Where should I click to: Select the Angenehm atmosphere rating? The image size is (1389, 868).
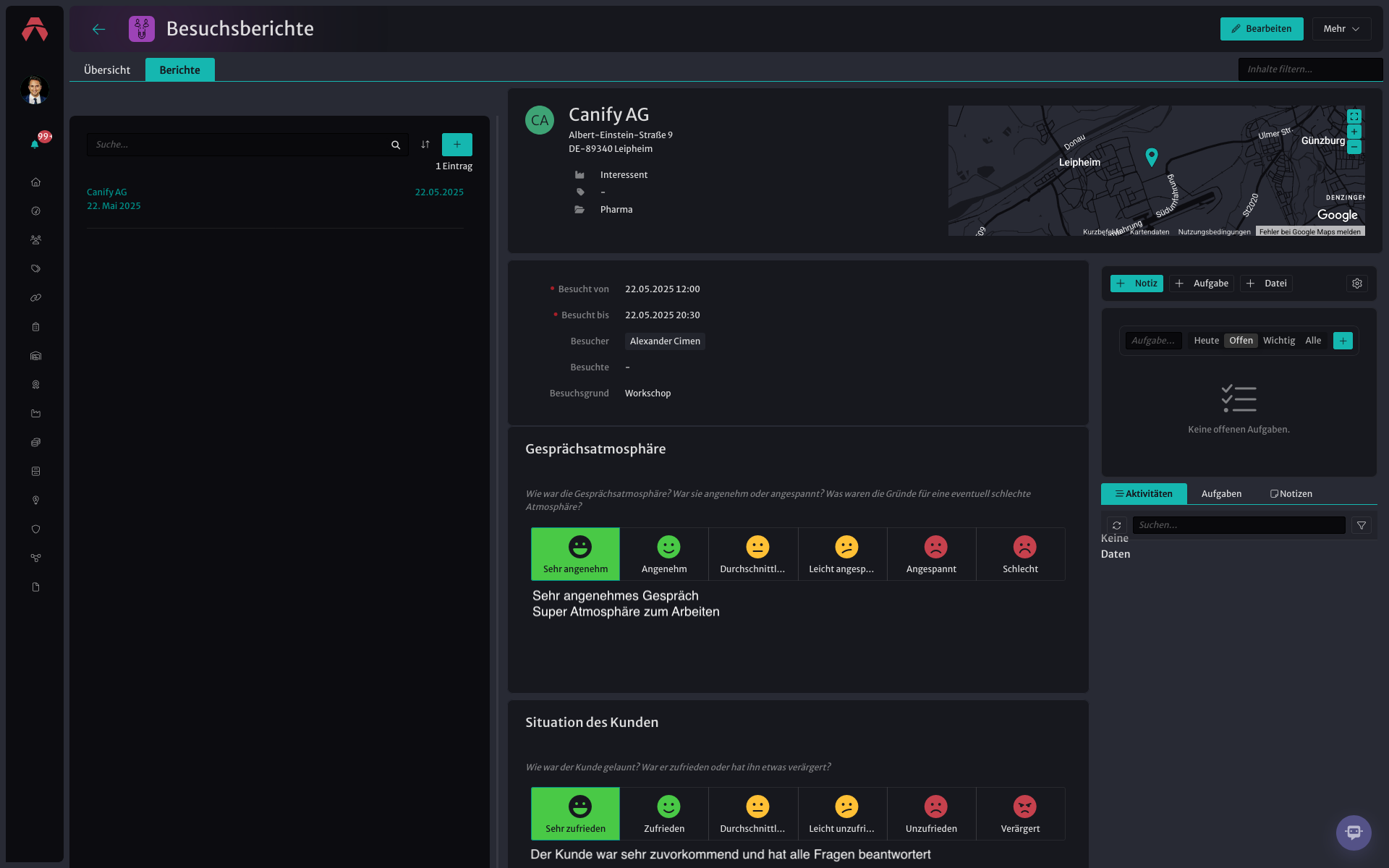[x=664, y=554]
